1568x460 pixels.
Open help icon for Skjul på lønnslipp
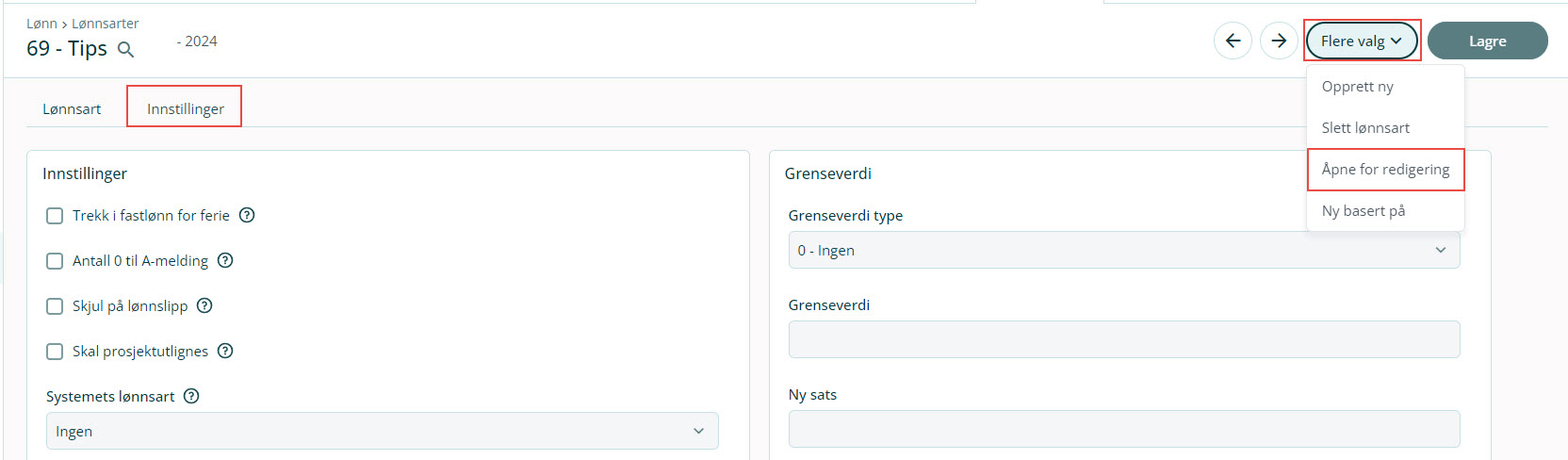(204, 305)
